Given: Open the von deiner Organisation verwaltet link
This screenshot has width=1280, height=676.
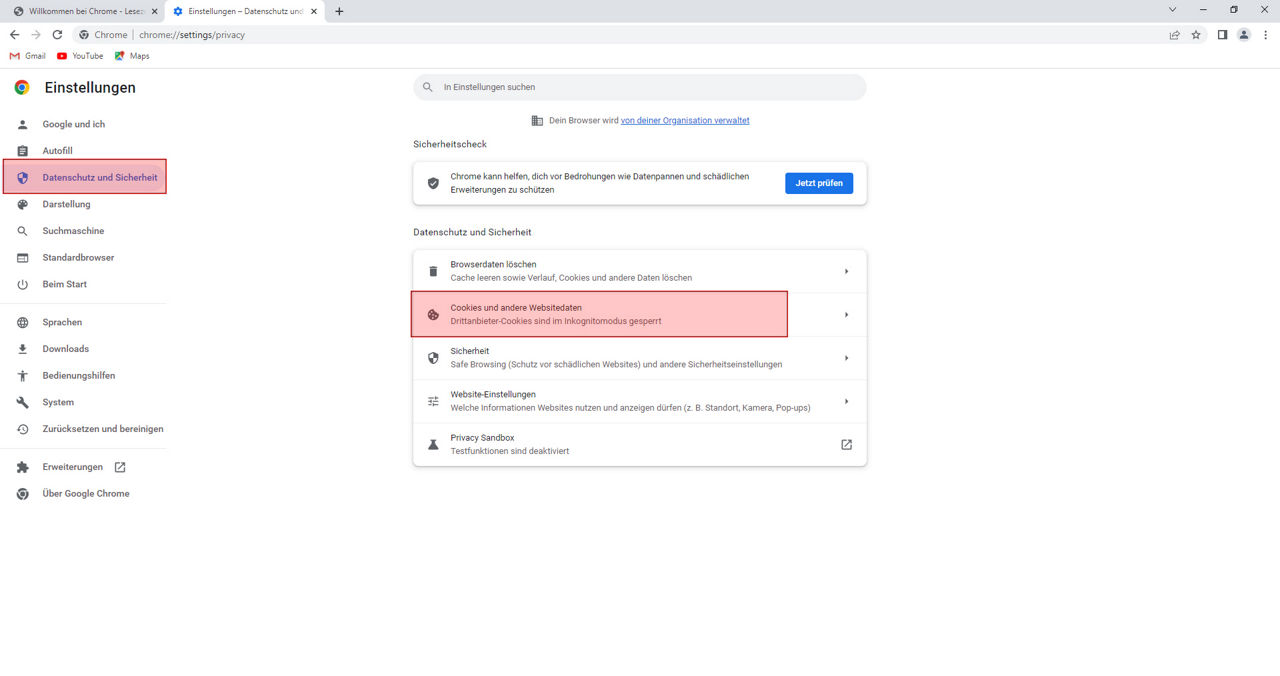Looking at the screenshot, I should click(685, 120).
